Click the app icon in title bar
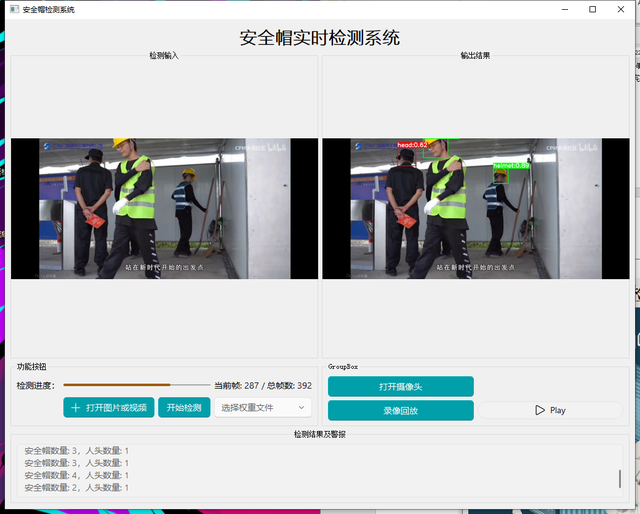 [12, 9]
